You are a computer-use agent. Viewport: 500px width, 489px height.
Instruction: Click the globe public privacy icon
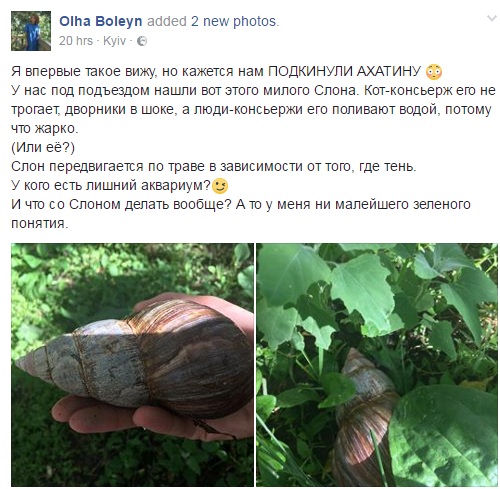click(x=142, y=41)
